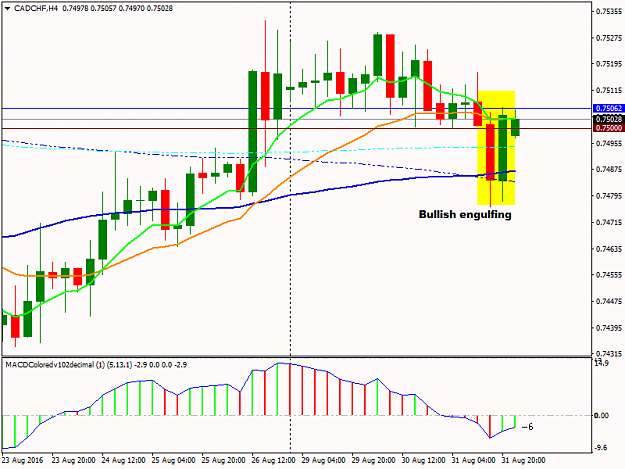Click the 0.74875 price axis value
The height and width of the screenshot is (469, 625).
[x=609, y=169]
